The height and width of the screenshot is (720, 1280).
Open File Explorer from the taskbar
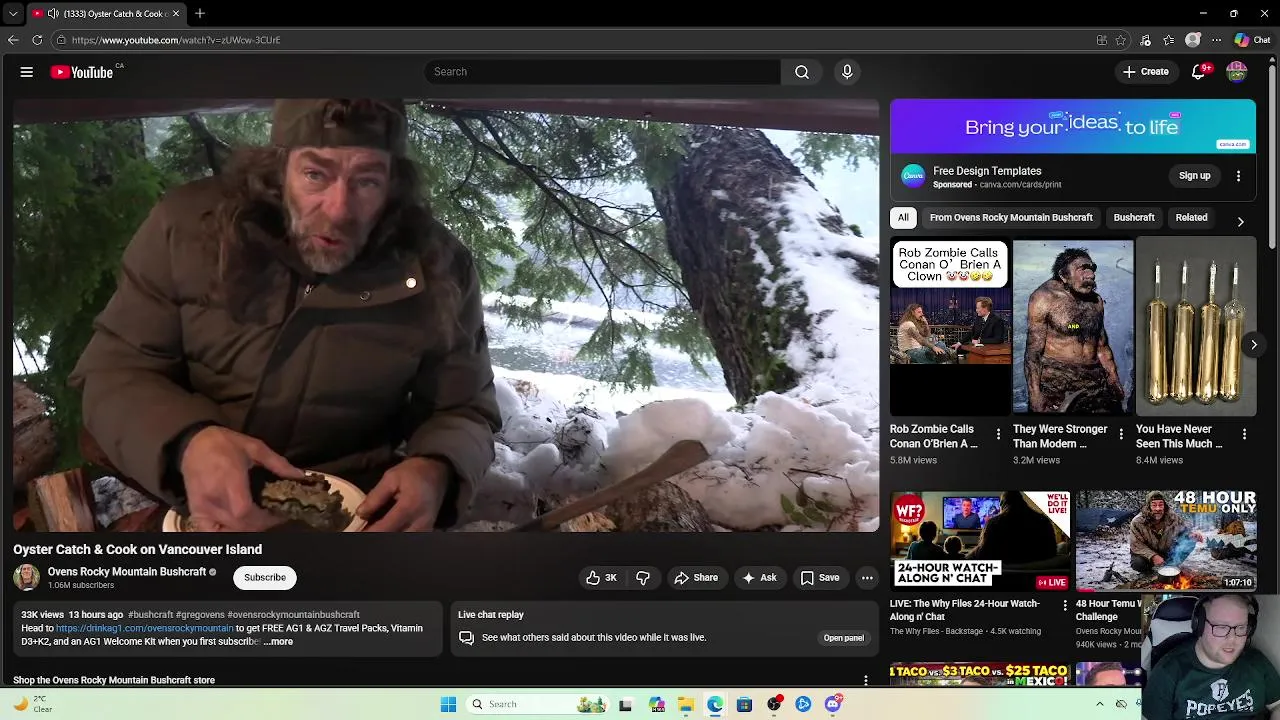tap(686, 704)
